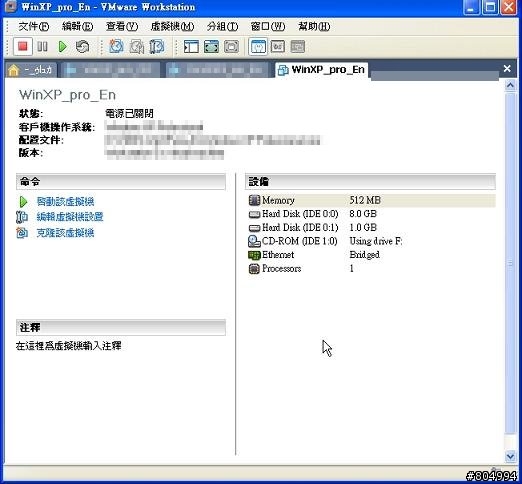This screenshot has height=484, width=522.
Task: Open the Snapshot Manager toolbar icon
Action: tap(157, 47)
